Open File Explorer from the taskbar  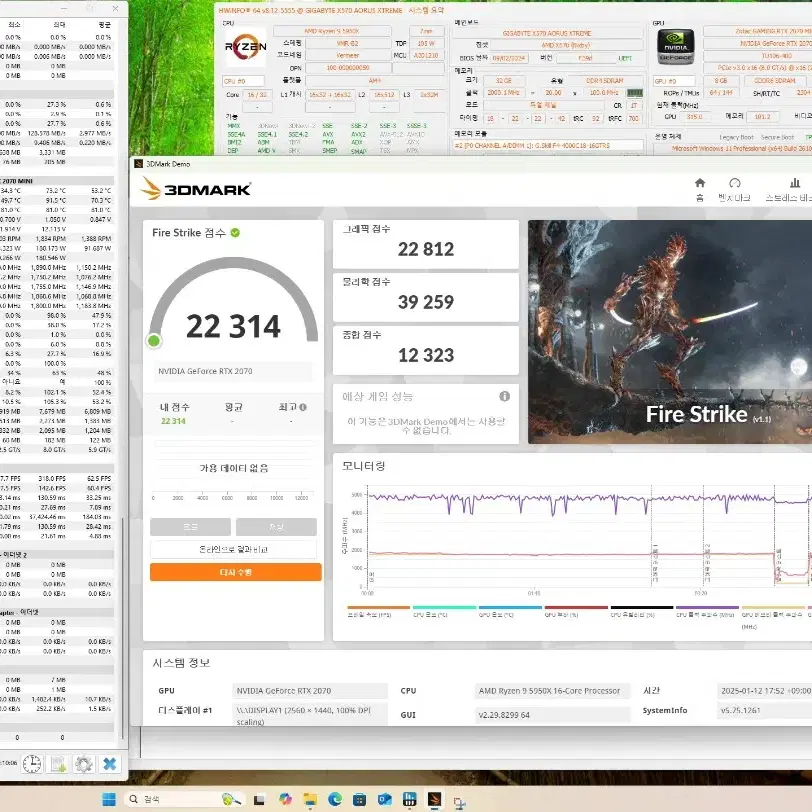310,800
